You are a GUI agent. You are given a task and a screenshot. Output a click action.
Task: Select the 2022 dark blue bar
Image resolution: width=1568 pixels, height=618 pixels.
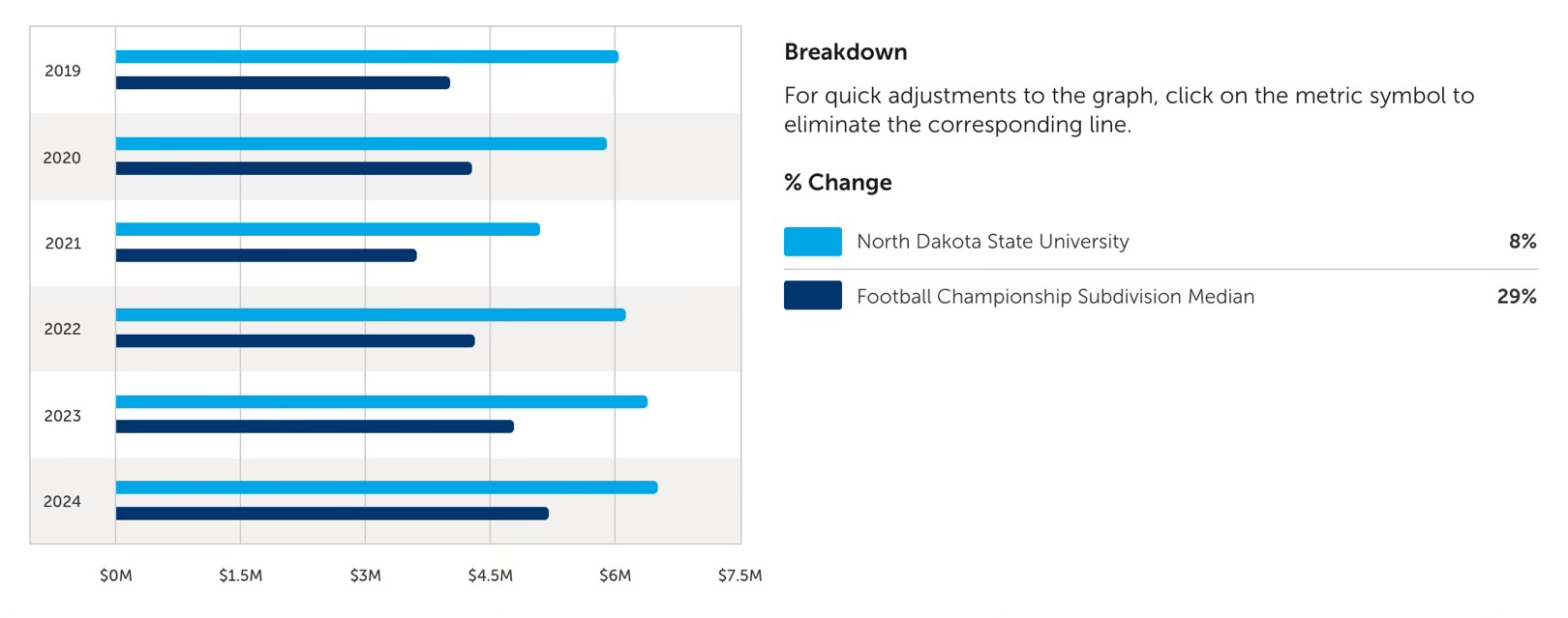click(x=295, y=341)
